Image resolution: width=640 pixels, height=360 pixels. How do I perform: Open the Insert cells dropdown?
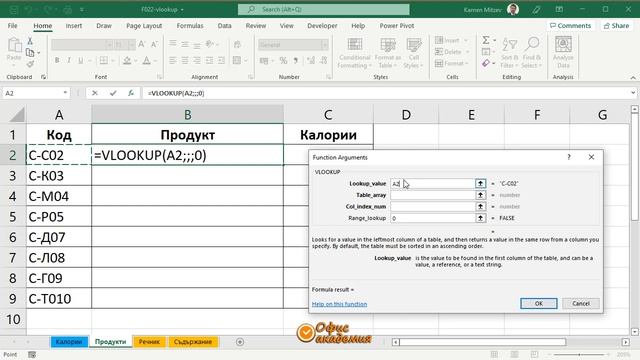click(x=466, y=40)
